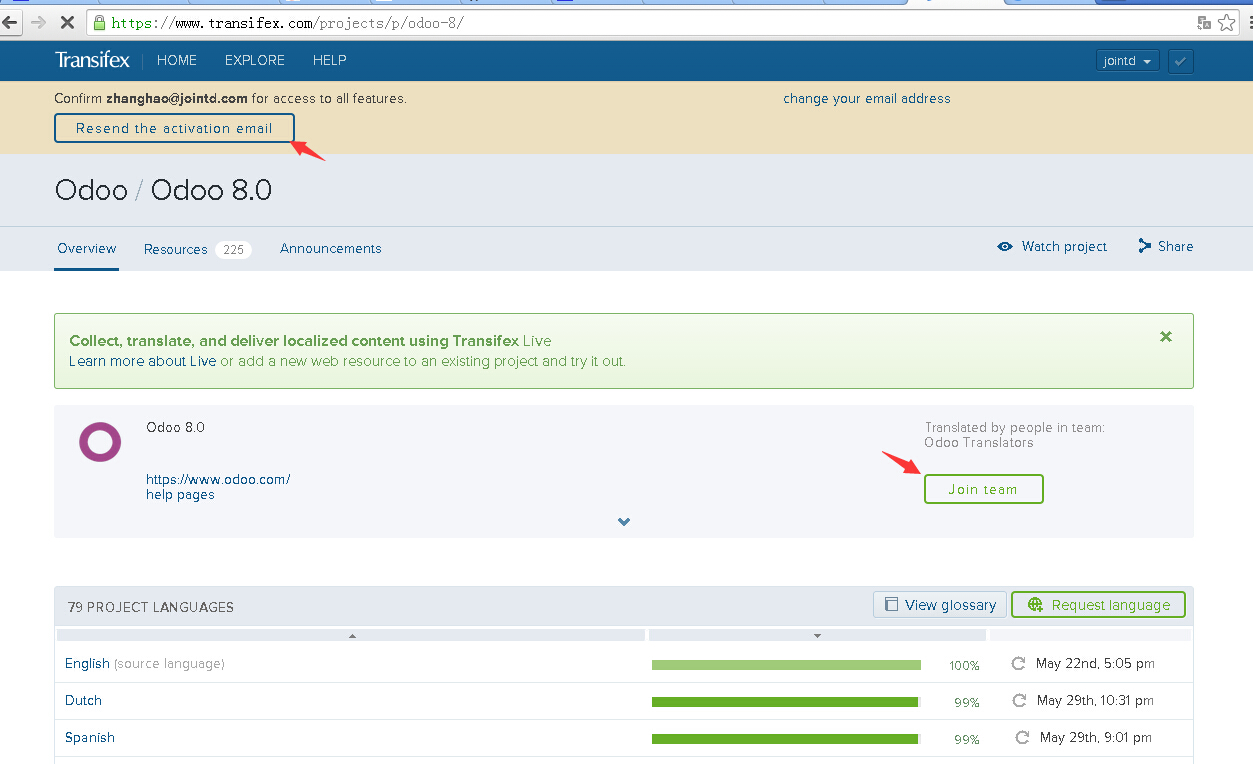1253x764 pixels.
Task: Click Resend the activation email button
Action: 174,128
